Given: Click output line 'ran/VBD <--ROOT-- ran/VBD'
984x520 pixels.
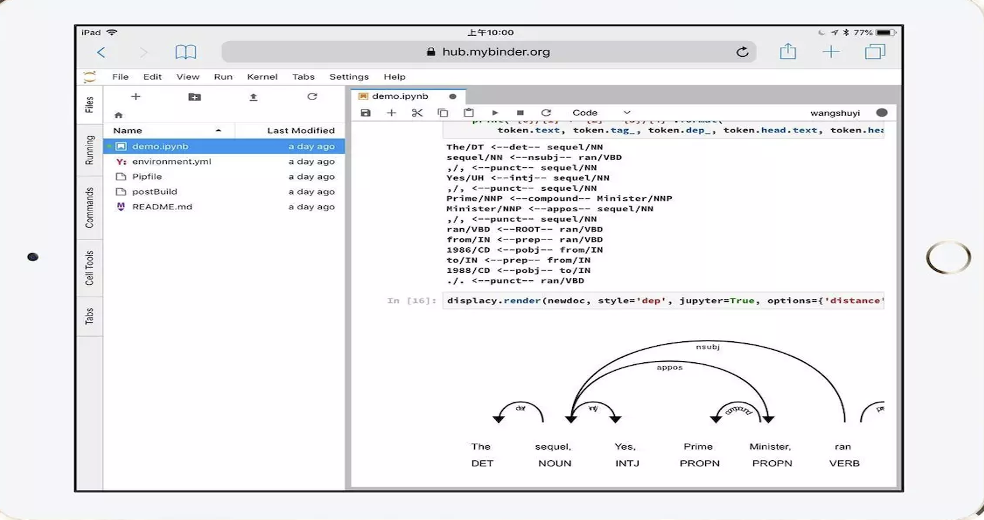Looking at the screenshot, I should point(525,229).
